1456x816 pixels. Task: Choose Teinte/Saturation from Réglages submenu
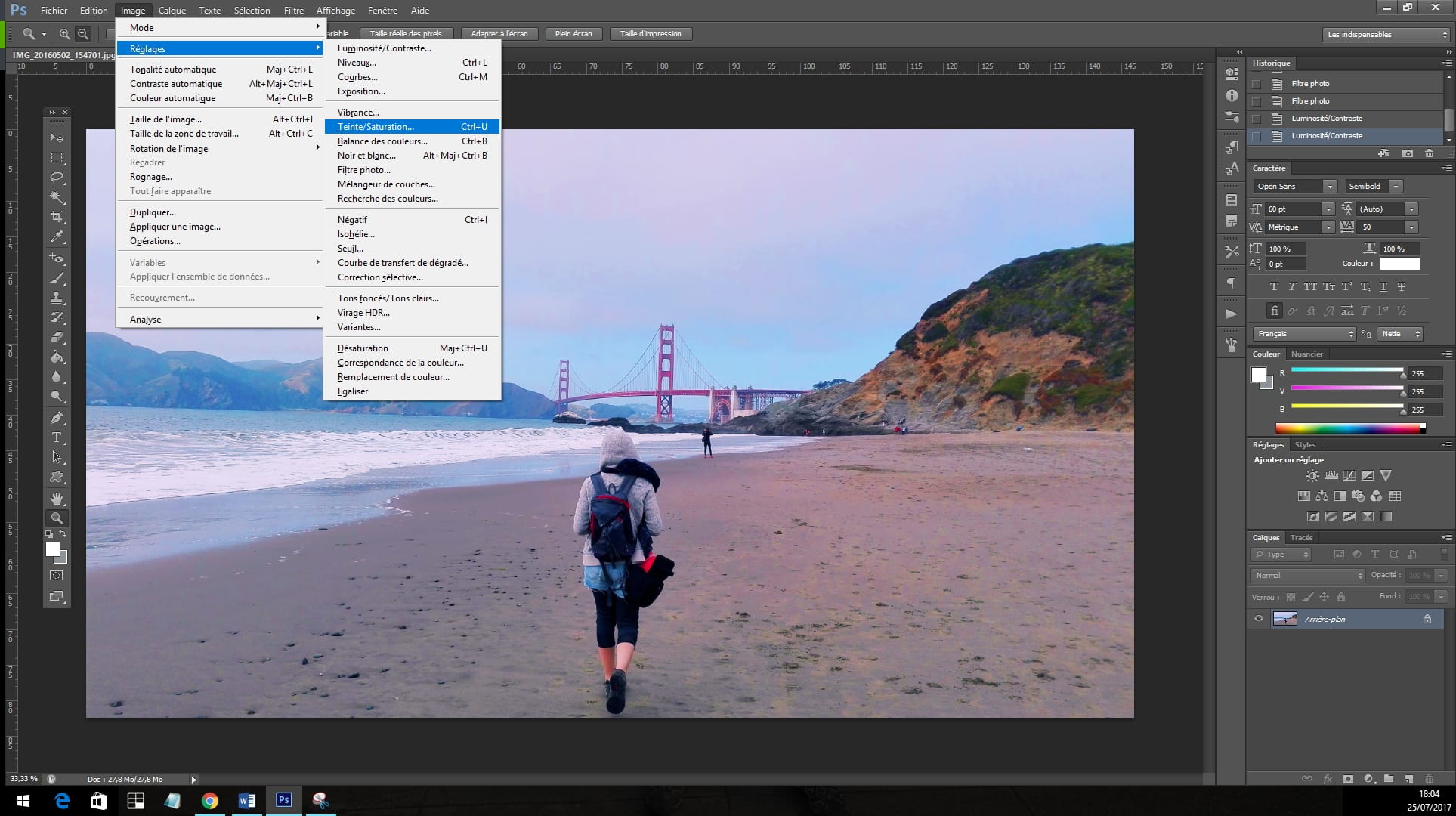coord(376,127)
